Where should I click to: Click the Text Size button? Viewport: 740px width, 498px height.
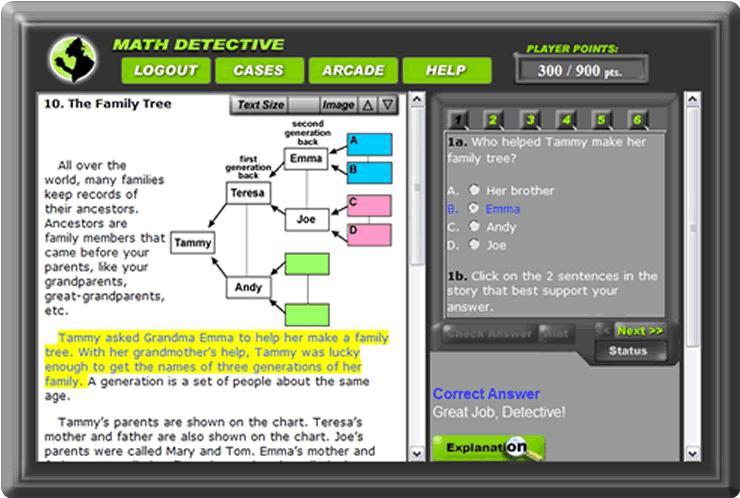pyautogui.click(x=260, y=104)
